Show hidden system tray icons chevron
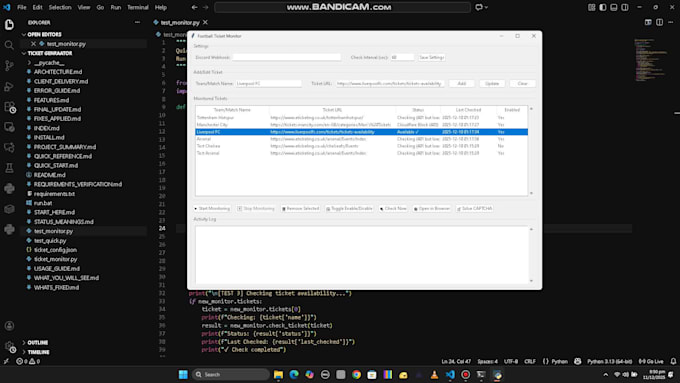 (606, 375)
